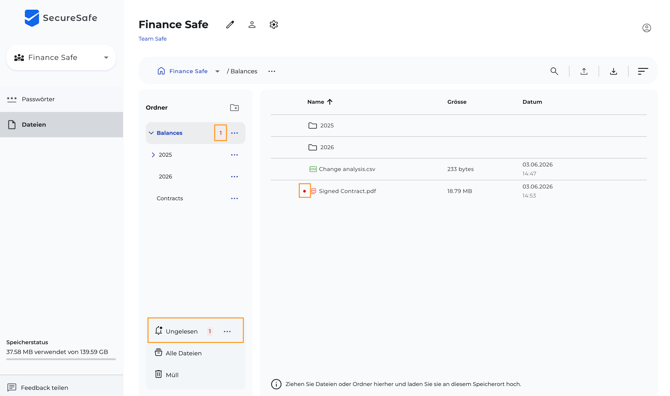Click the folder icon of the 2025 row
670x396 pixels.
pos(313,126)
